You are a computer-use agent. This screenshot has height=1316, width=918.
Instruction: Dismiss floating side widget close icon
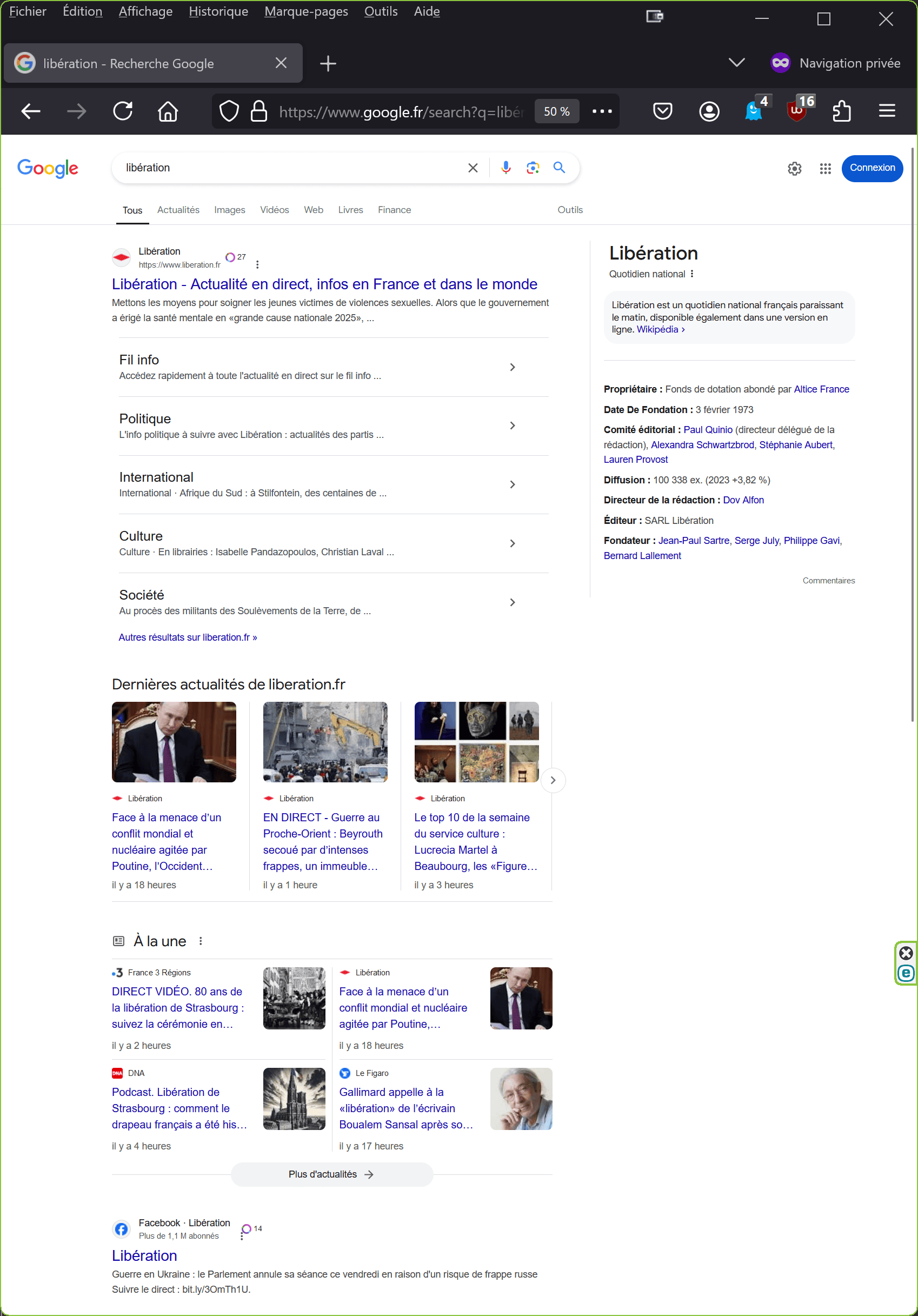(x=906, y=953)
